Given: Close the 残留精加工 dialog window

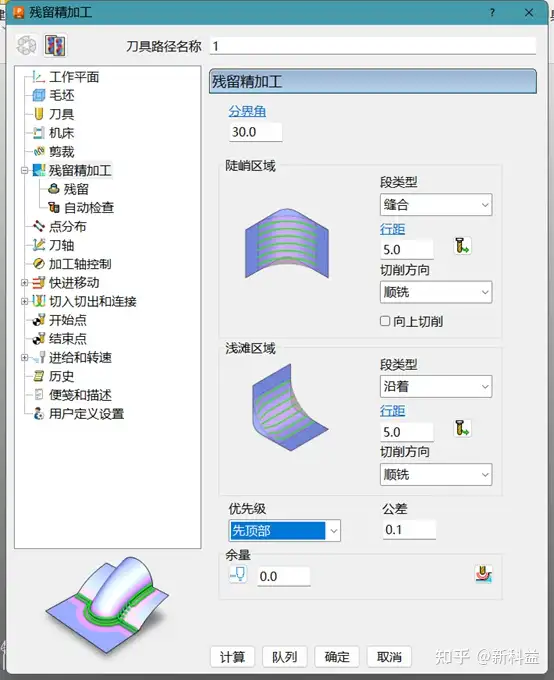Looking at the screenshot, I should coord(529,13).
